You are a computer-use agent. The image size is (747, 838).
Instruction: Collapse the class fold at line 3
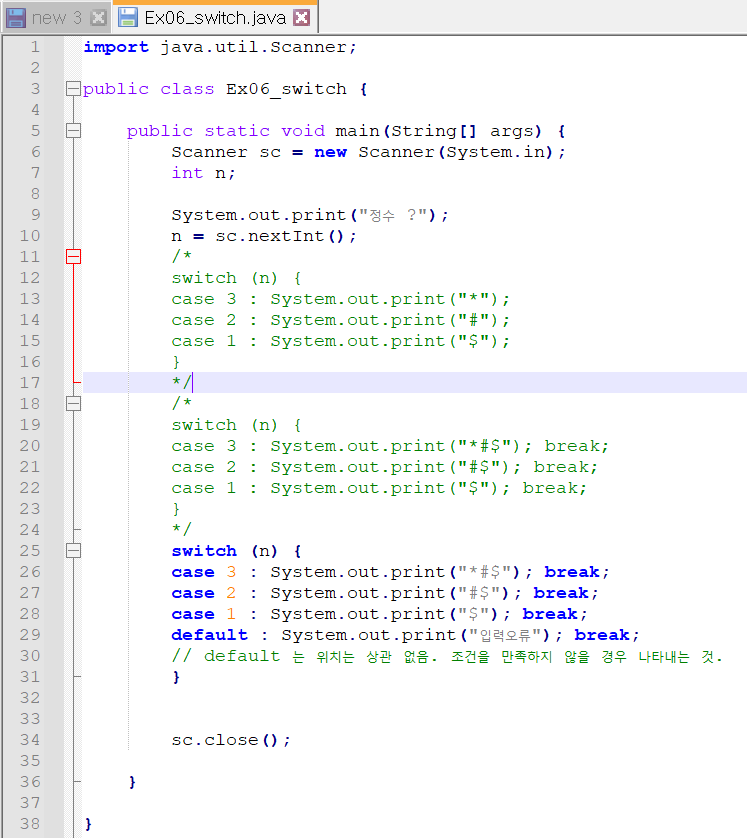(73, 89)
